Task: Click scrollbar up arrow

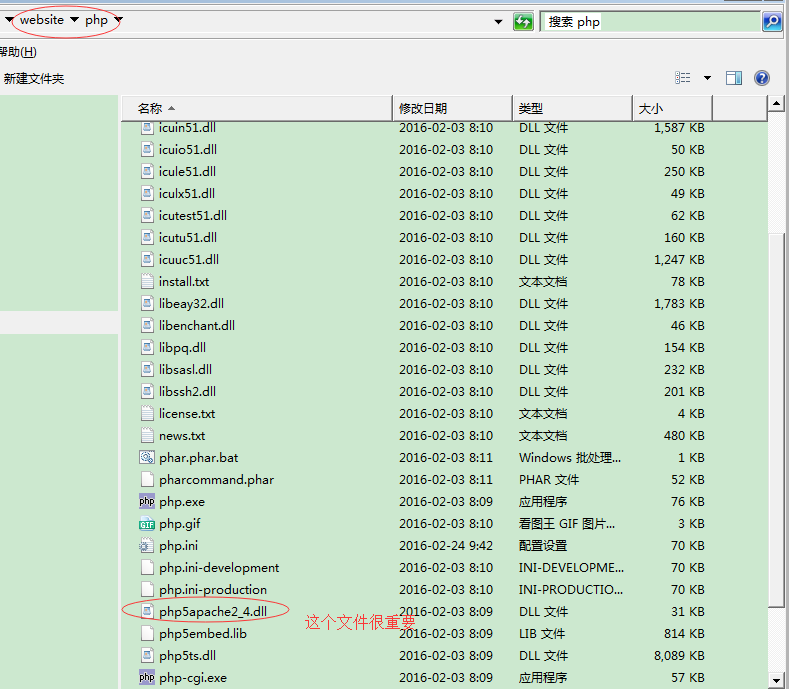Action: point(776,104)
